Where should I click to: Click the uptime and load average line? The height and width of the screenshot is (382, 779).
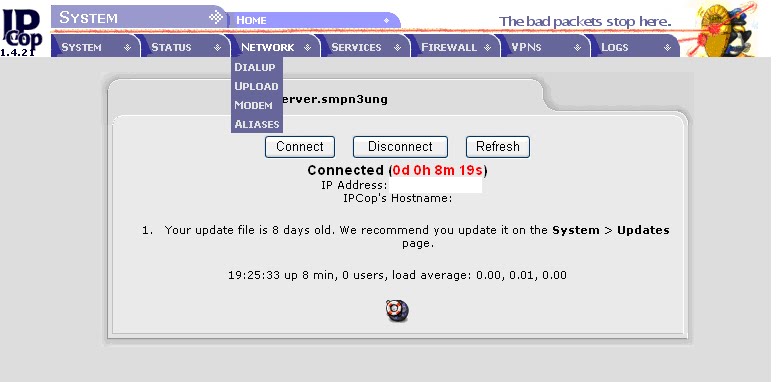[397, 275]
